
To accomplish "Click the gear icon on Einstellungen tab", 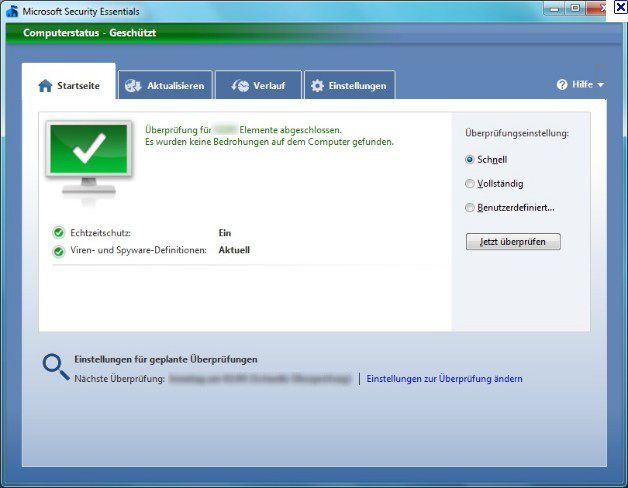I will click(x=318, y=86).
